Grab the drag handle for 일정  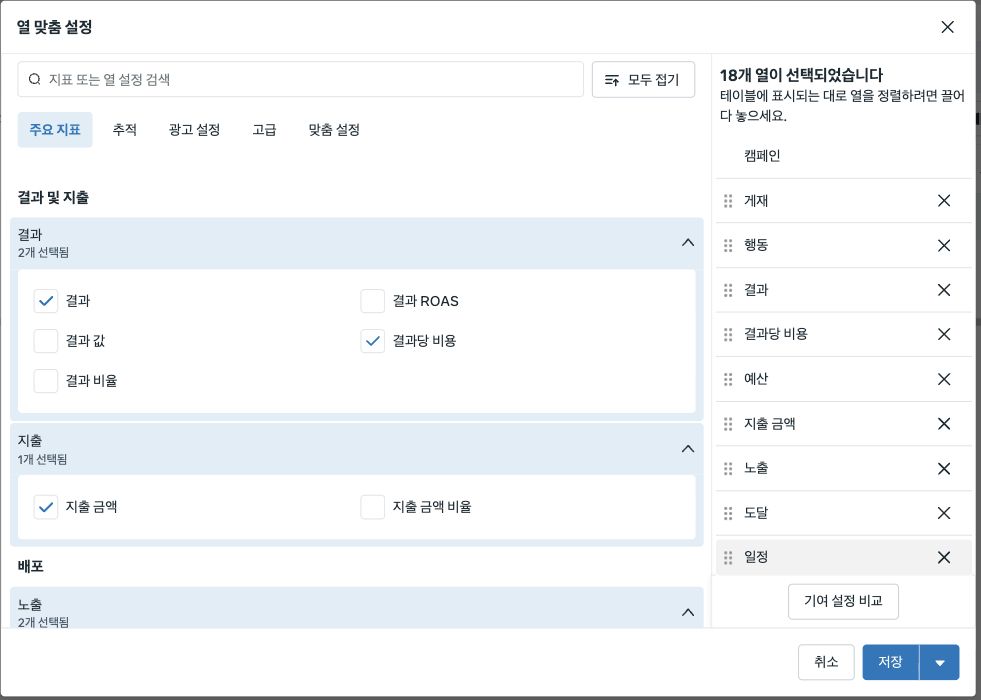point(728,557)
